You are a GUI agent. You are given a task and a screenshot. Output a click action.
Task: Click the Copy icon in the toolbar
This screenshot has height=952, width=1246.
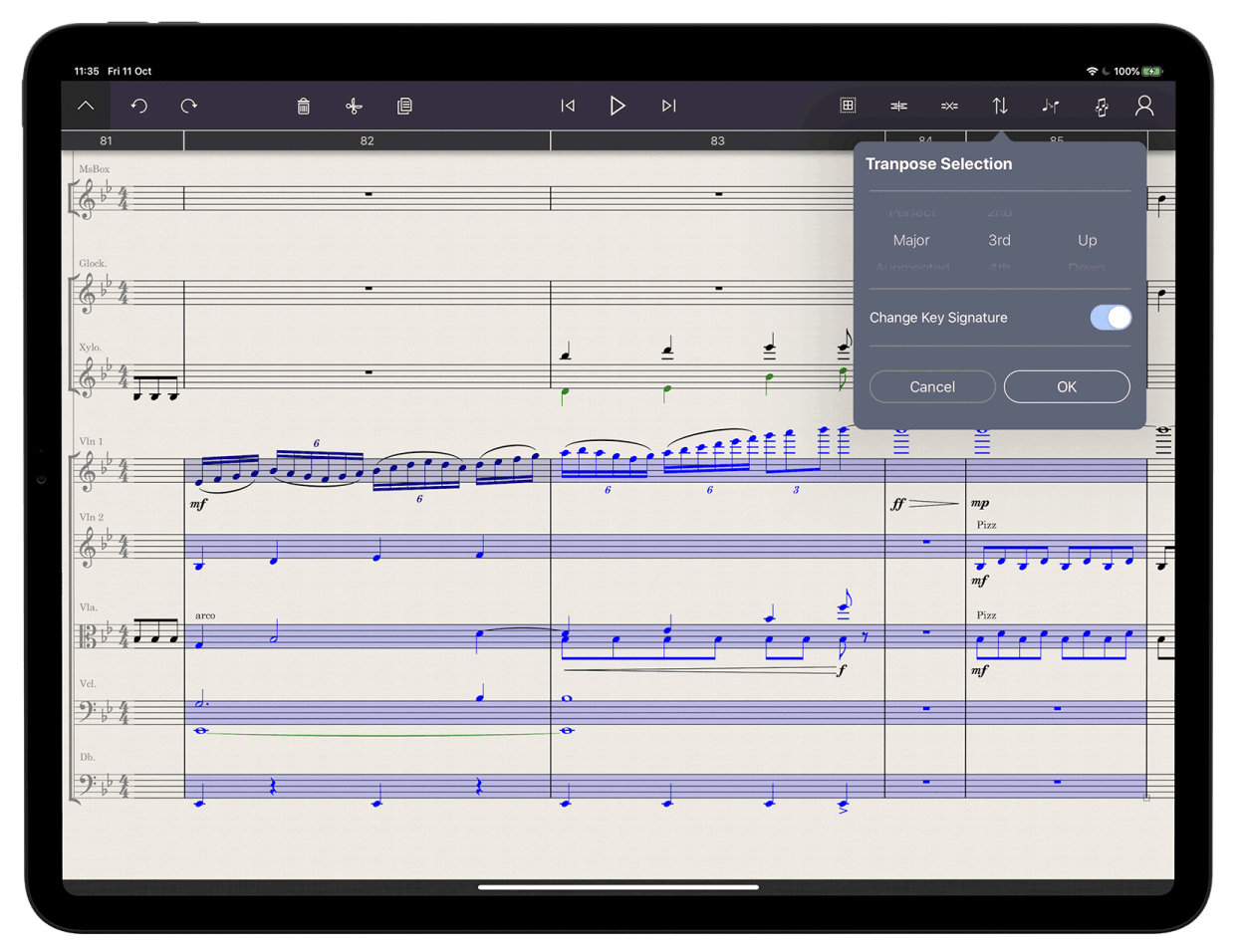(404, 107)
